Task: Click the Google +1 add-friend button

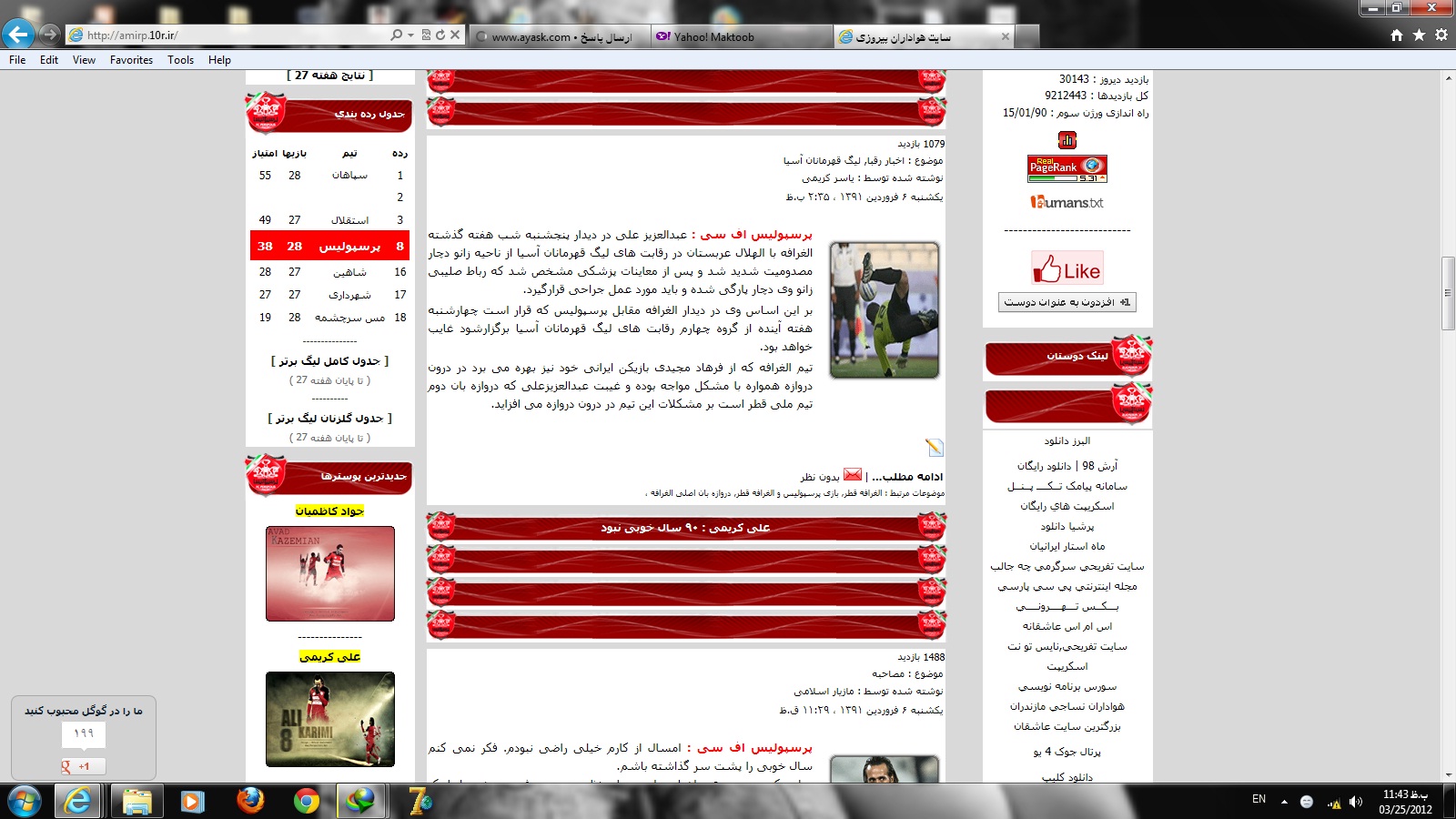Action: pos(1067,302)
